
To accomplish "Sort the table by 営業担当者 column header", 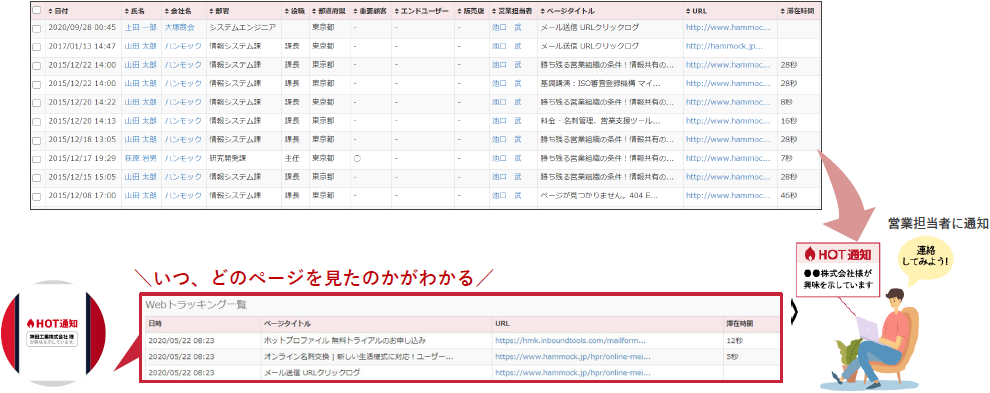I will click(x=512, y=11).
